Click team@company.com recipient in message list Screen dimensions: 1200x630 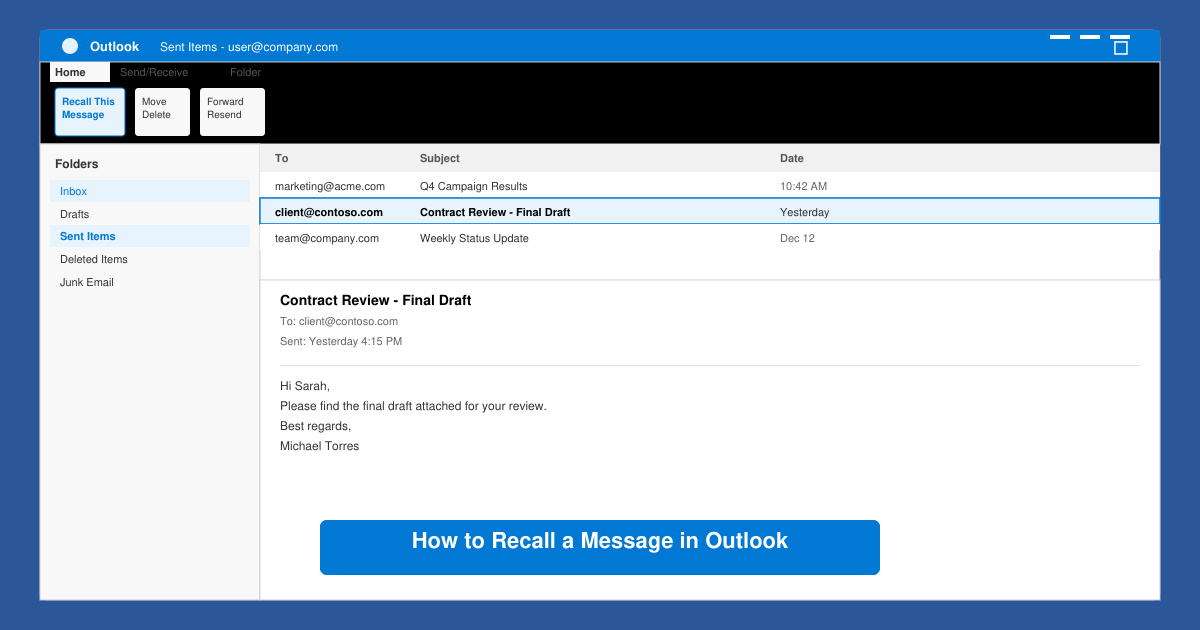327,238
